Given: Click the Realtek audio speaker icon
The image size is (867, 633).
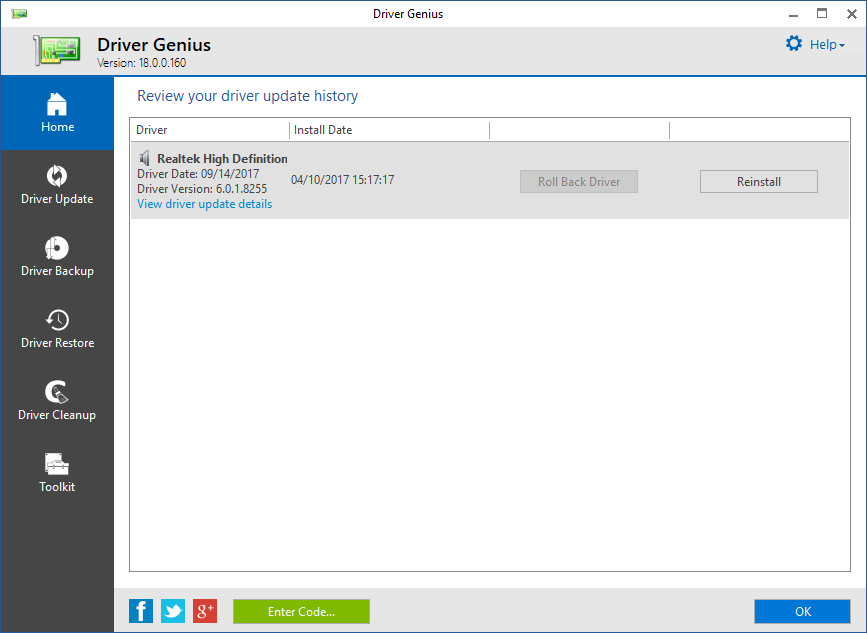Looking at the screenshot, I should tap(145, 159).
